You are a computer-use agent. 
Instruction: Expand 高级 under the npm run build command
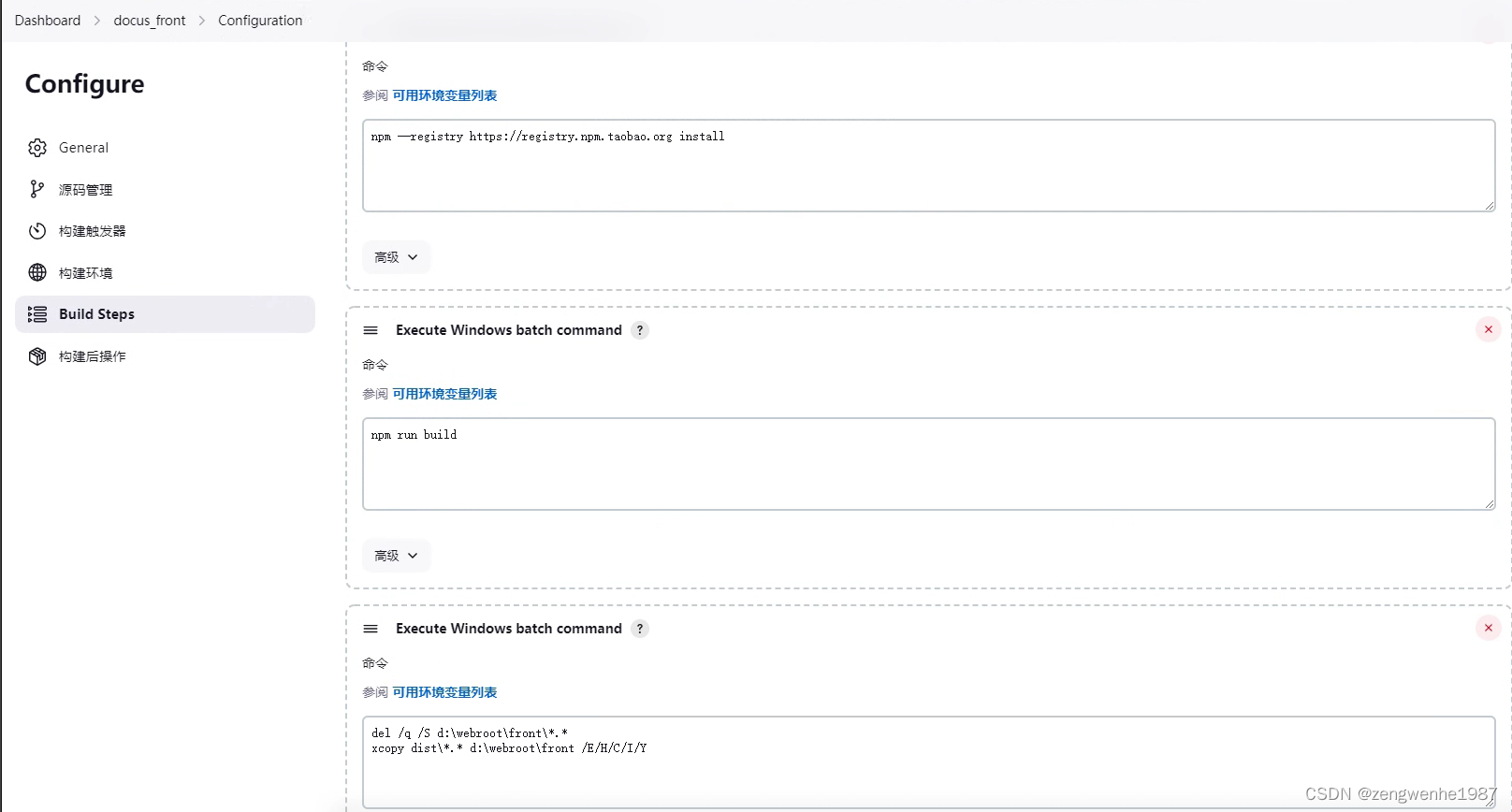396,556
